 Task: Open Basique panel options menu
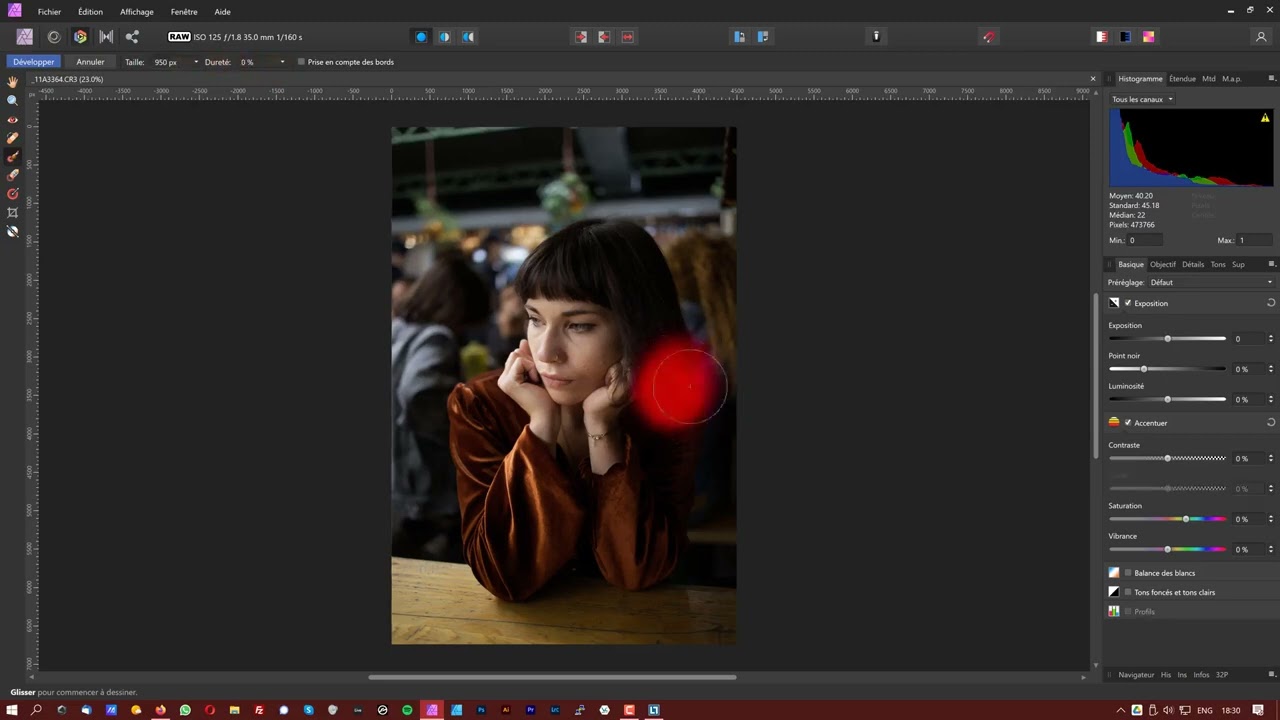point(1272,264)
